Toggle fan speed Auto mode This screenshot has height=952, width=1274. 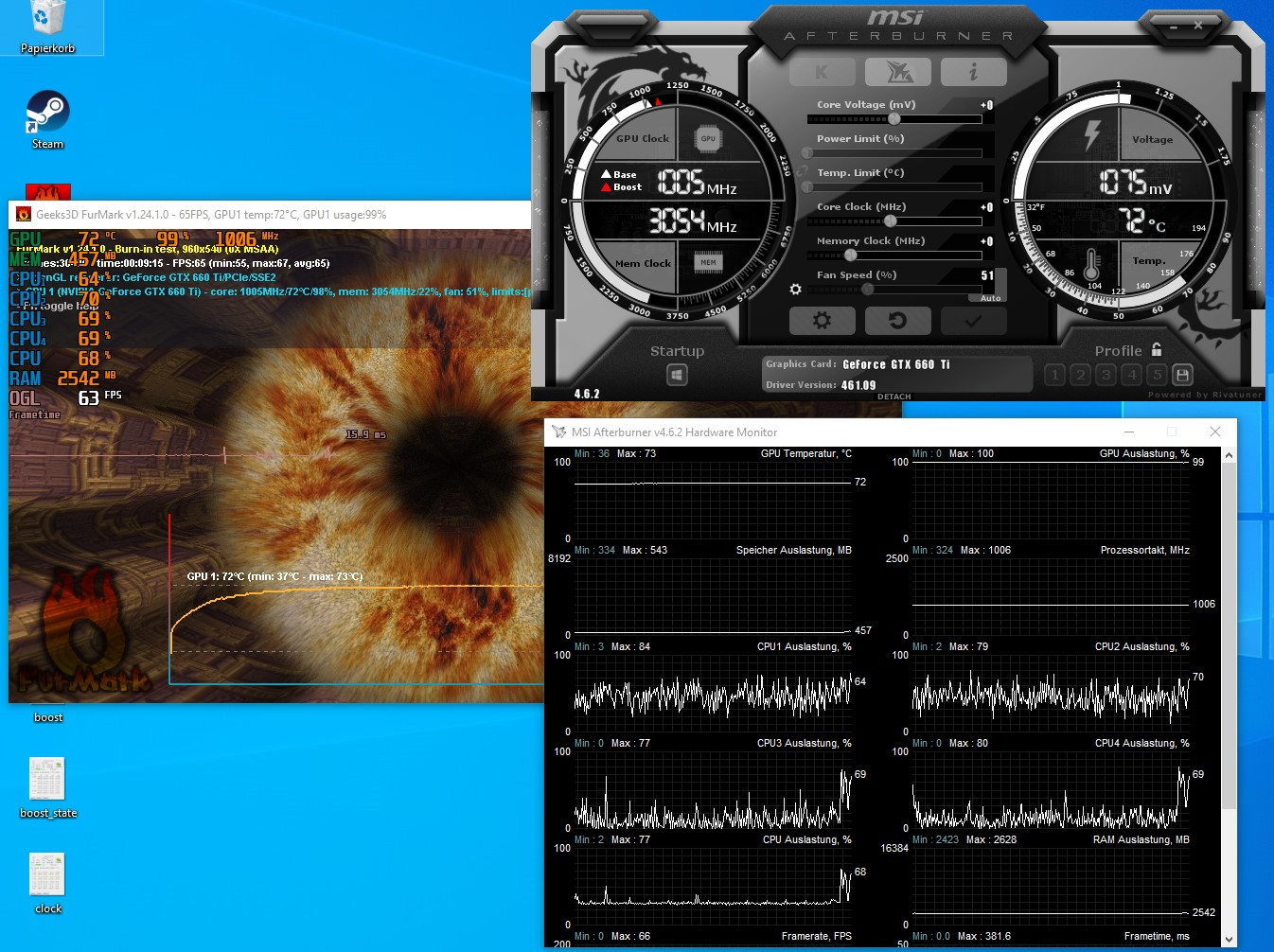tap(990, 298)
